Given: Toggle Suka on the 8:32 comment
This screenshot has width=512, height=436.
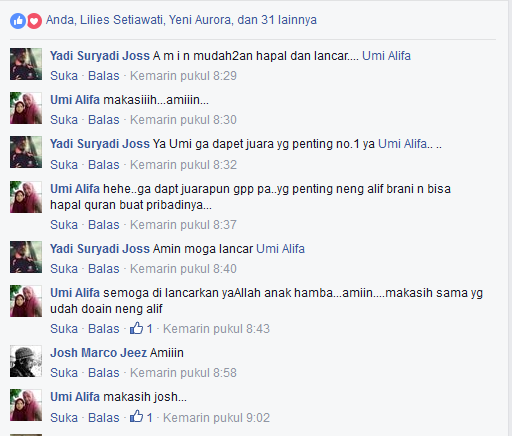Looking at the screenshot, I should click(x=64, y=165).
